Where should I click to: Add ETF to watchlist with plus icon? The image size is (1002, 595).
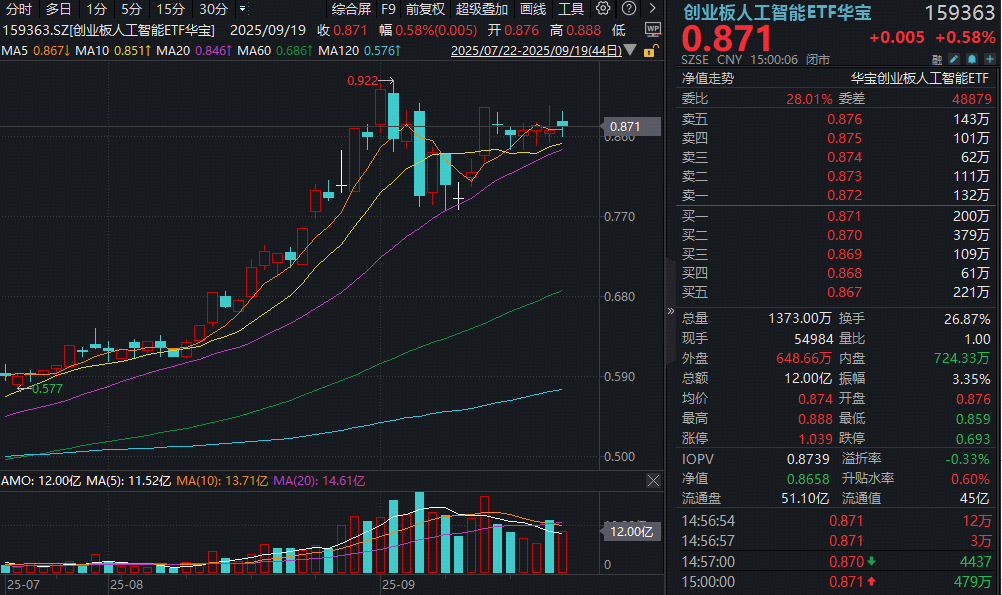989,59
